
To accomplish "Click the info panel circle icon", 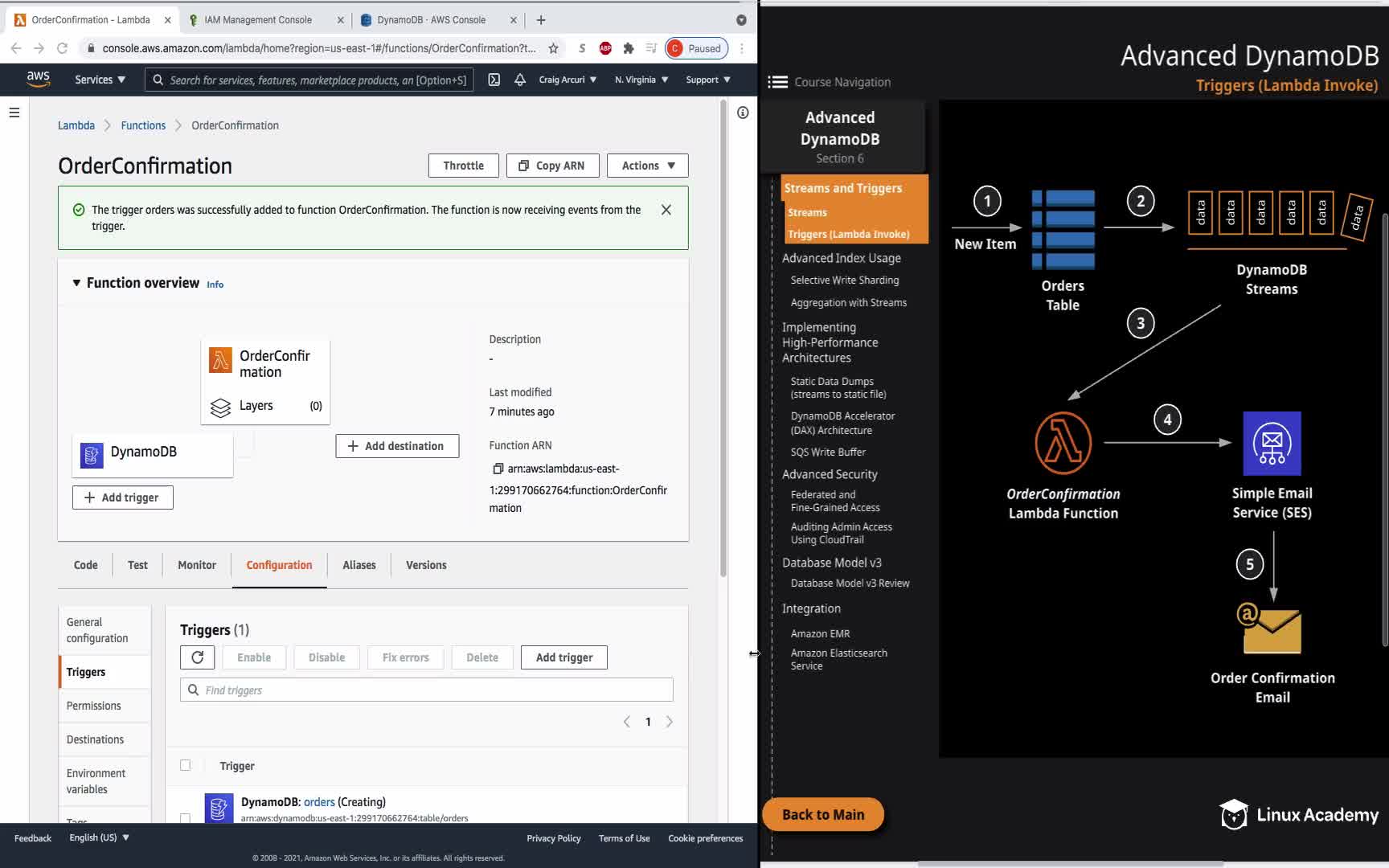I will tap(743, 113).
